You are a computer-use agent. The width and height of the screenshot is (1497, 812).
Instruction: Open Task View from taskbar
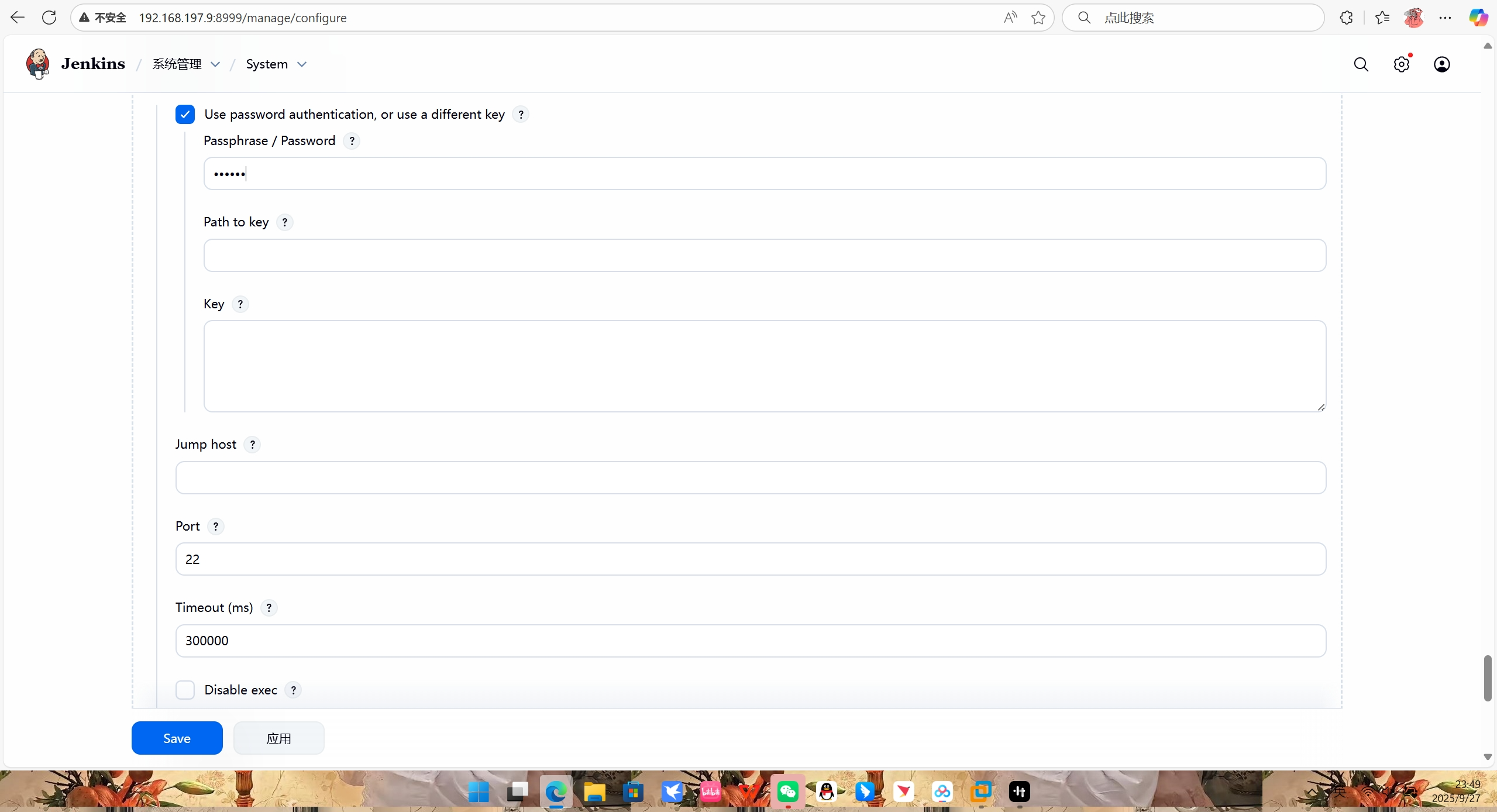517,792
